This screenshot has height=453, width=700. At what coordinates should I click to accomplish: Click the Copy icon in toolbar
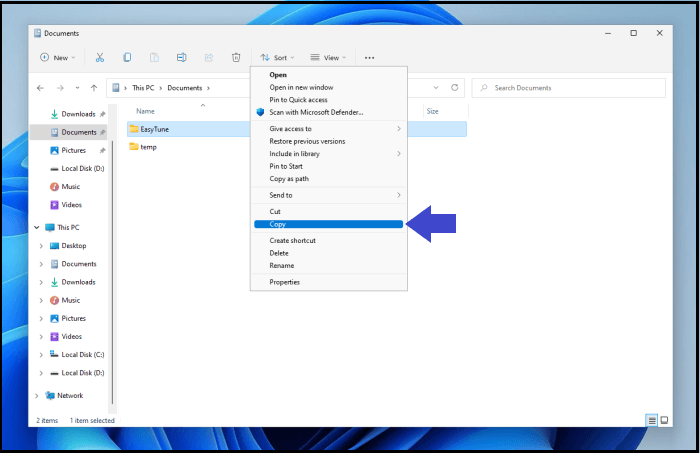click(127, 58)
